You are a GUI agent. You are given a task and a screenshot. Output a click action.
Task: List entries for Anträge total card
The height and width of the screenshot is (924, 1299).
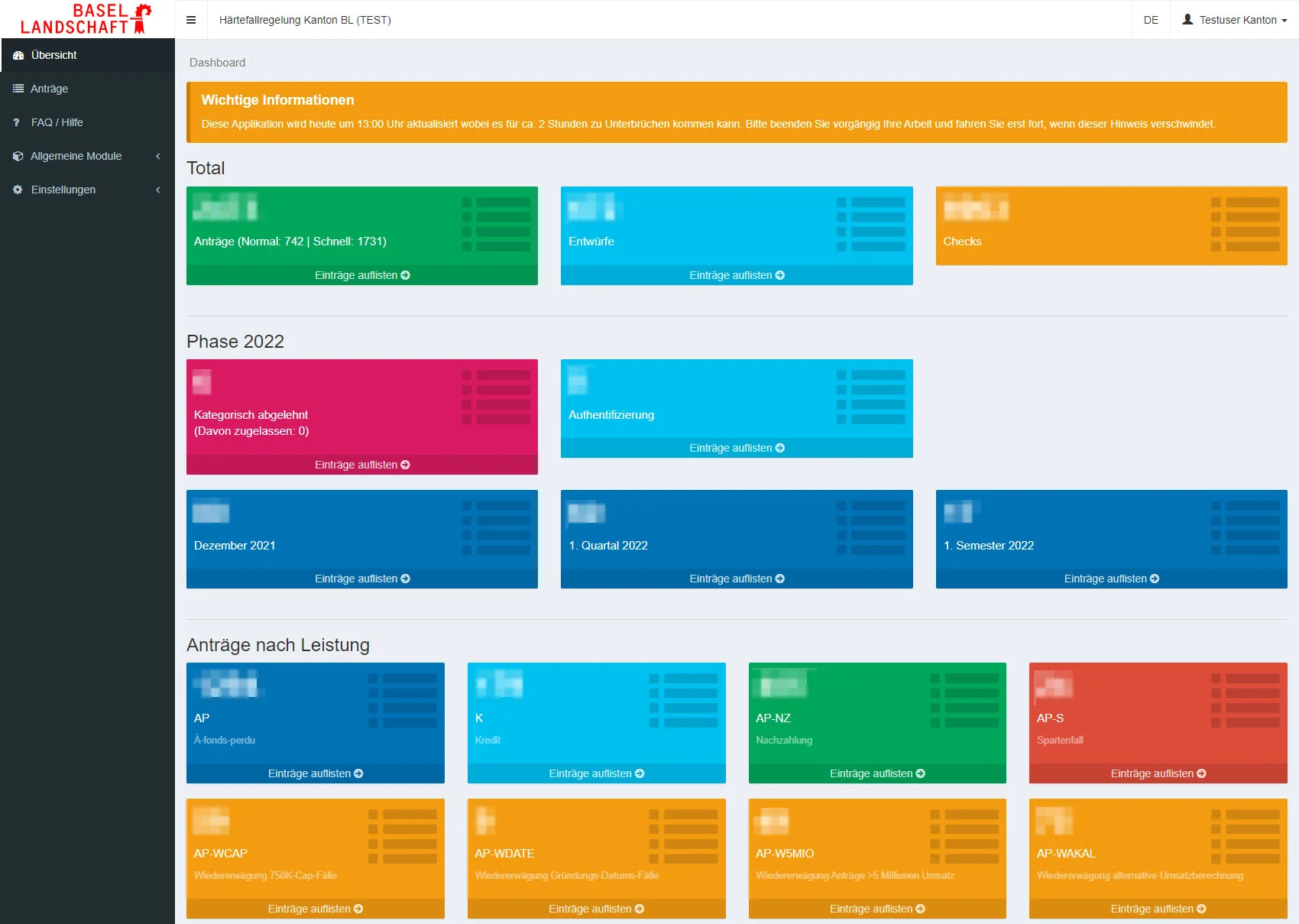click(x=362, y=275)
